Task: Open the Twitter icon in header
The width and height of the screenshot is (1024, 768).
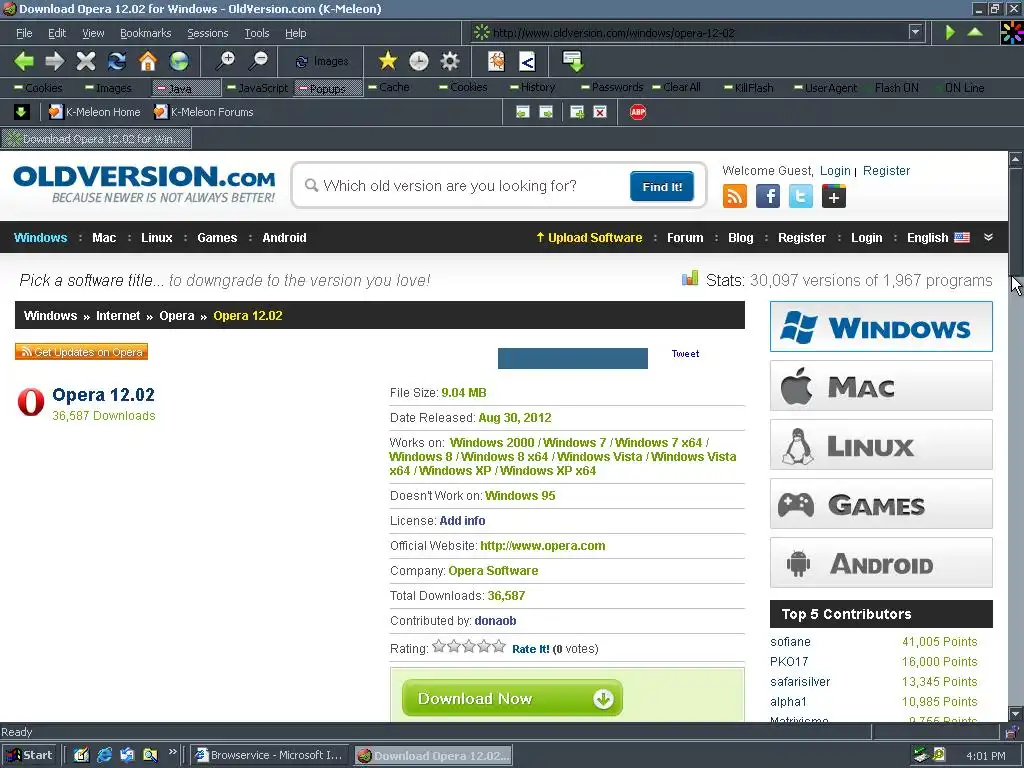Action: coord(801,196)
